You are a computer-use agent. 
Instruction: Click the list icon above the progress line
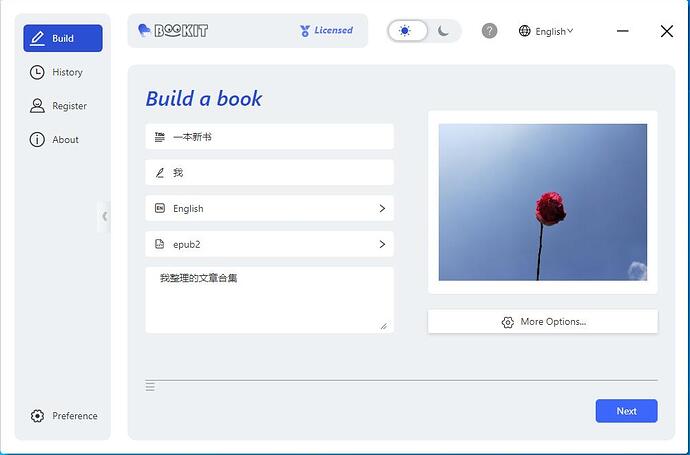(150, 386)
